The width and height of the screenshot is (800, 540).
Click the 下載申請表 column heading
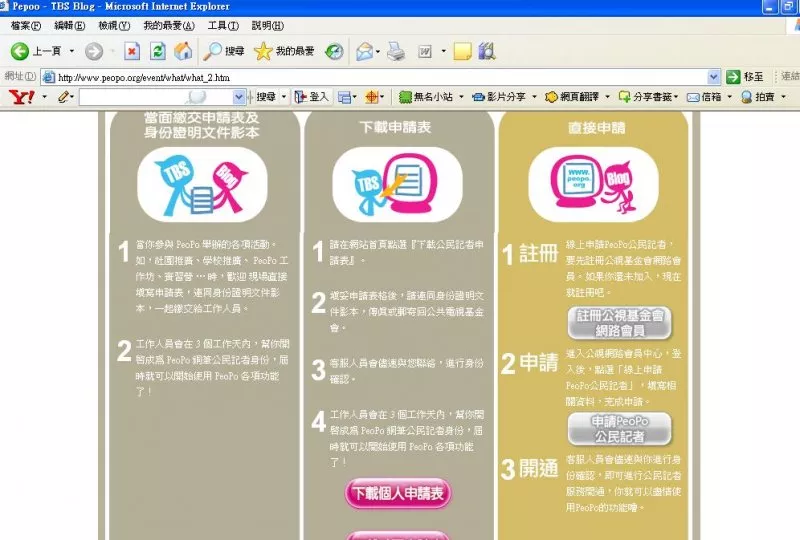click(395, 127)
